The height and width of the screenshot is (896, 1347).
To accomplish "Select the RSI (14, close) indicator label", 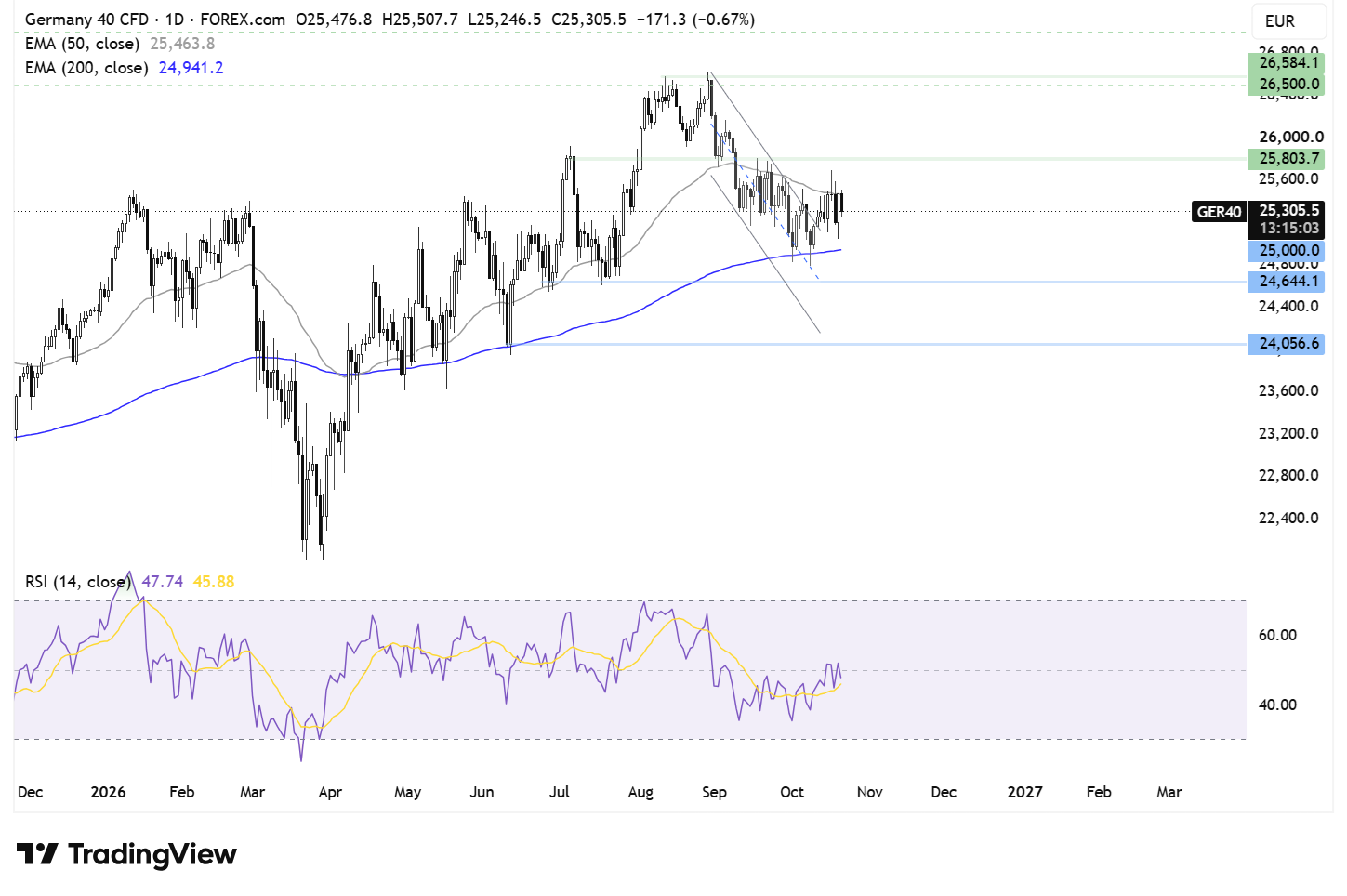I will tap(78, 582).
